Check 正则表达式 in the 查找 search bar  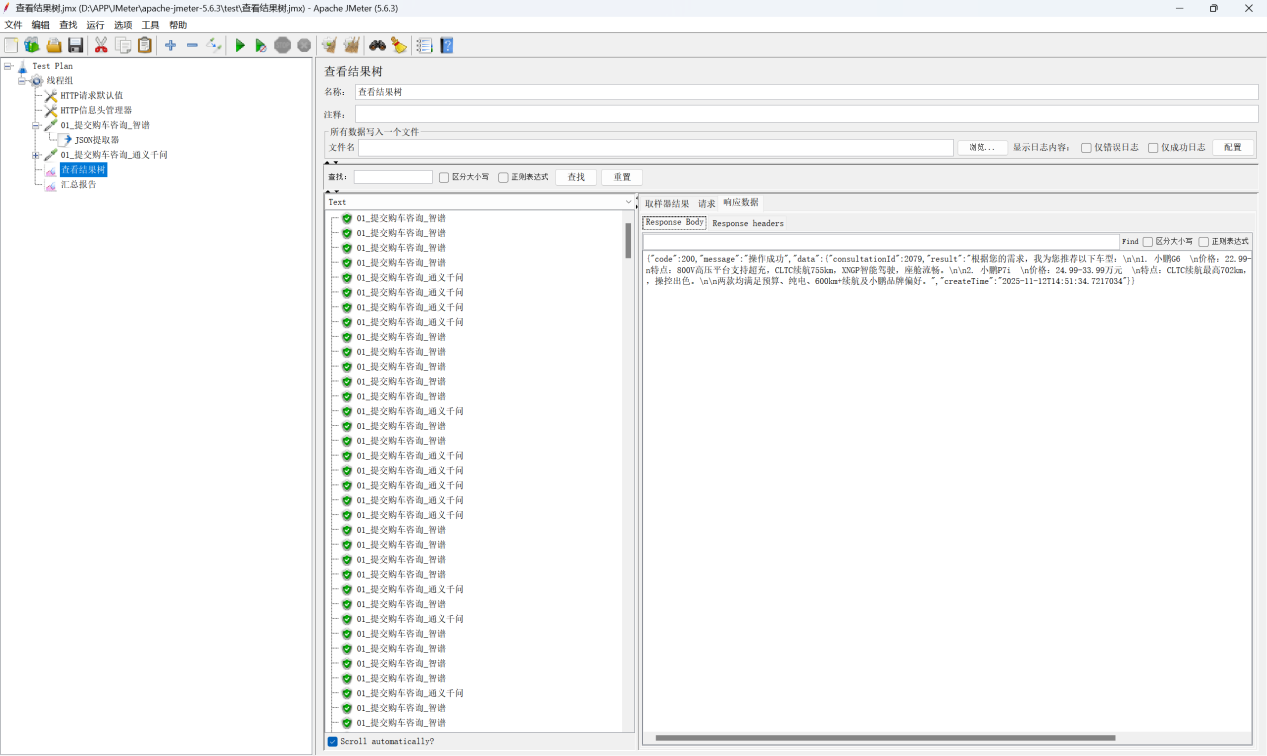(x=503, y=177)
